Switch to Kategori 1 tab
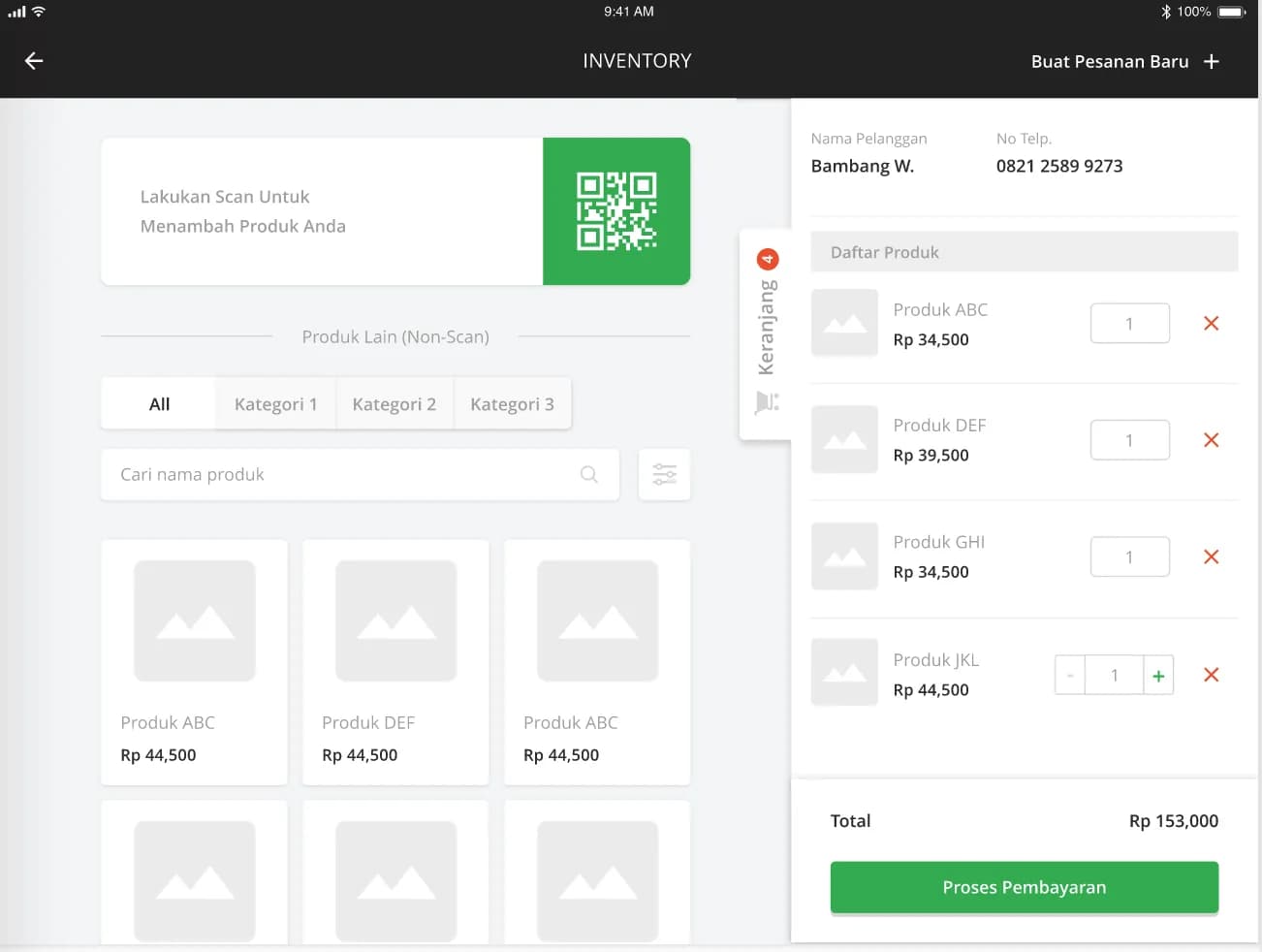Image resolution: width=1262 pixels, height=952 pixels. tap(276, 403)
